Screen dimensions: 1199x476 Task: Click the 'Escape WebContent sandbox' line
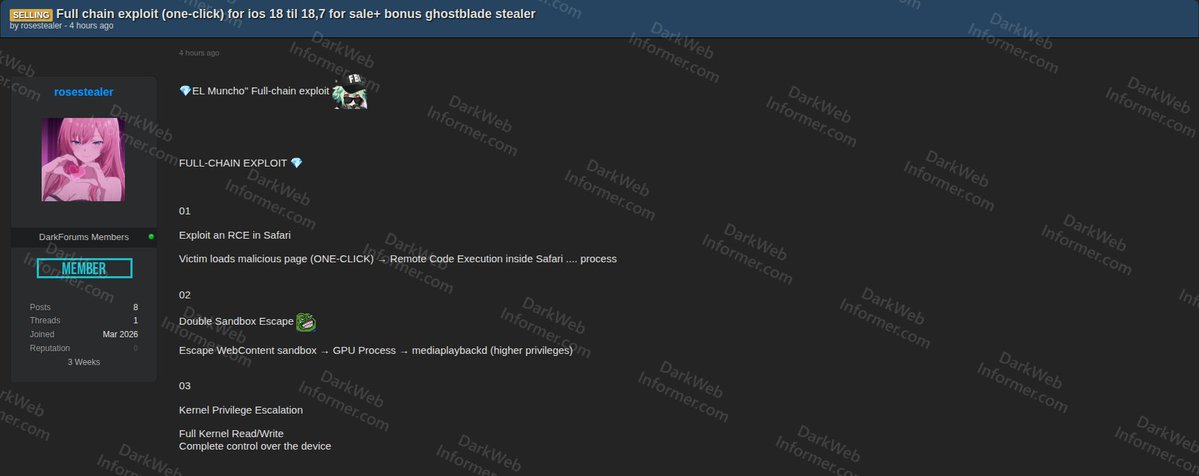(x=375, y=350)
